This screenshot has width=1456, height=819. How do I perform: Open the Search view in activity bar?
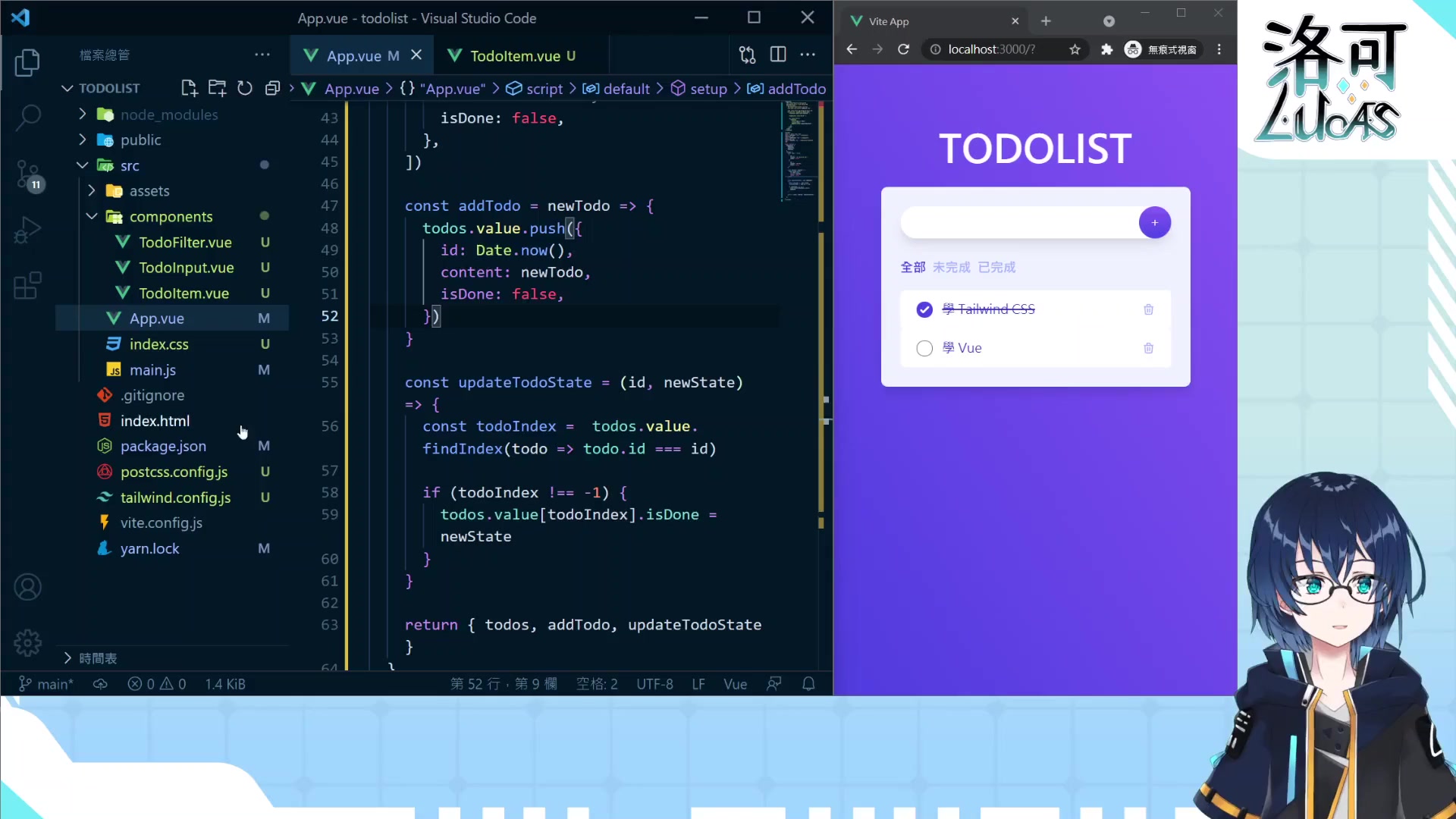tap(28, 117)
